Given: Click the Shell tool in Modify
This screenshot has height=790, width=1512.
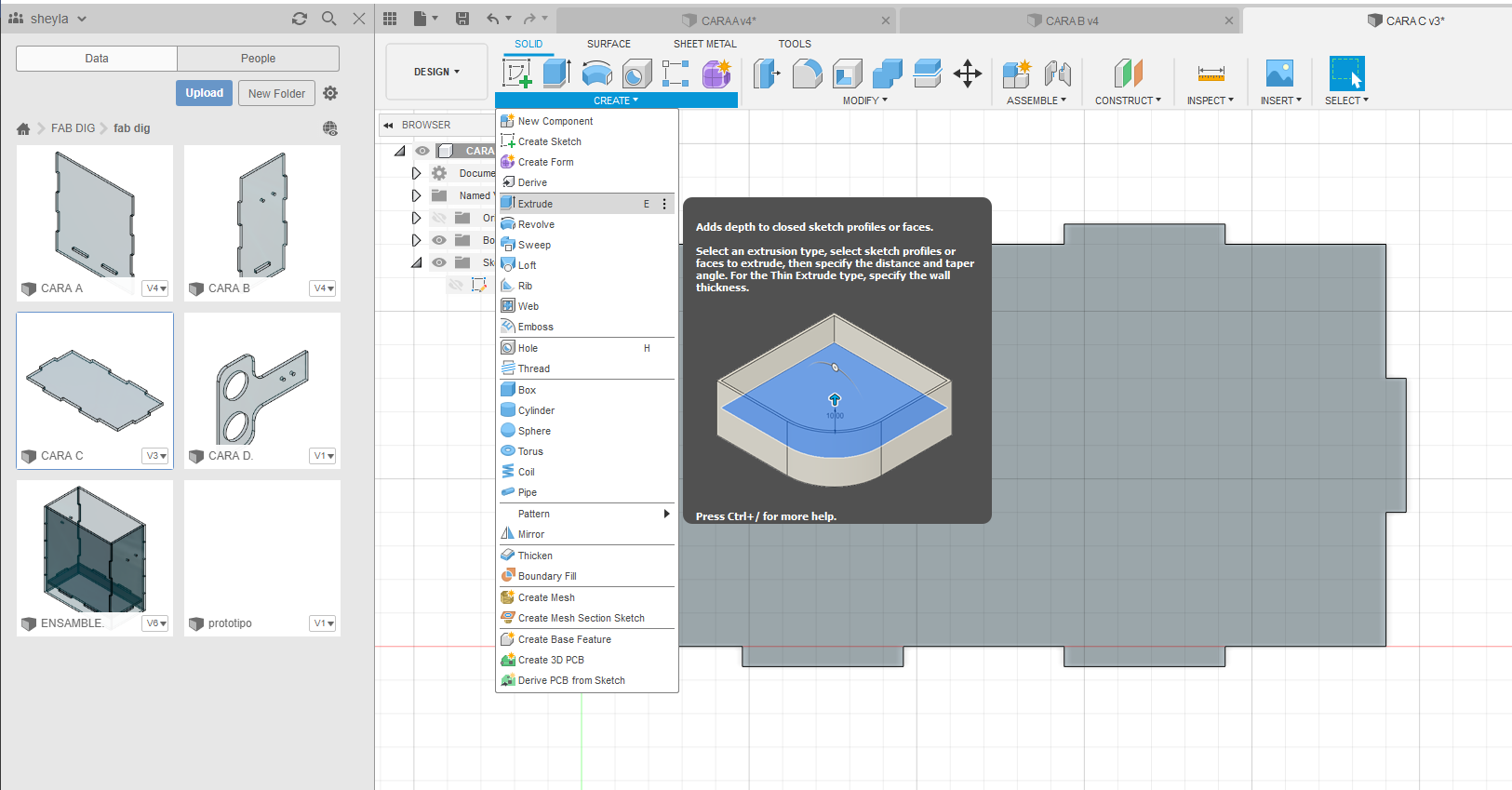Looking at the screenshot, I should point(847,74).
